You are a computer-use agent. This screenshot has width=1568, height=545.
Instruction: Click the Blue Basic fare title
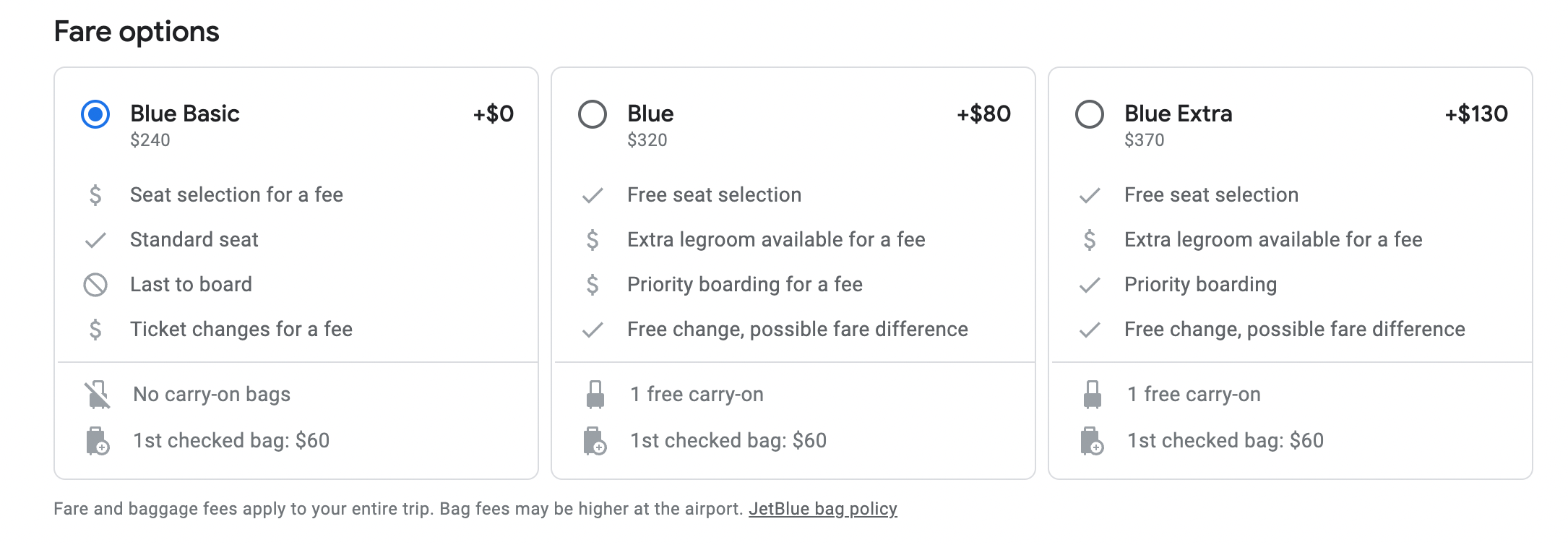[184, 113]
